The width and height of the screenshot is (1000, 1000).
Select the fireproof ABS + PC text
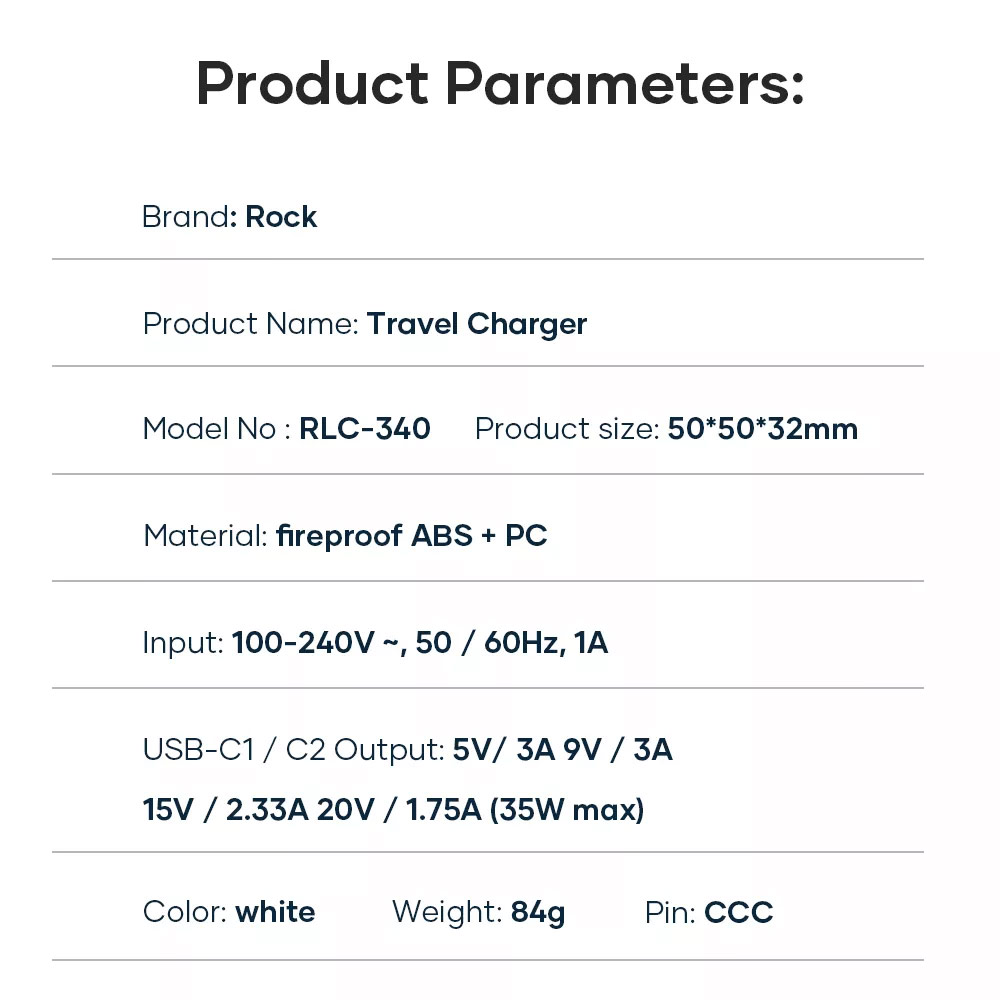coord(412,536)
